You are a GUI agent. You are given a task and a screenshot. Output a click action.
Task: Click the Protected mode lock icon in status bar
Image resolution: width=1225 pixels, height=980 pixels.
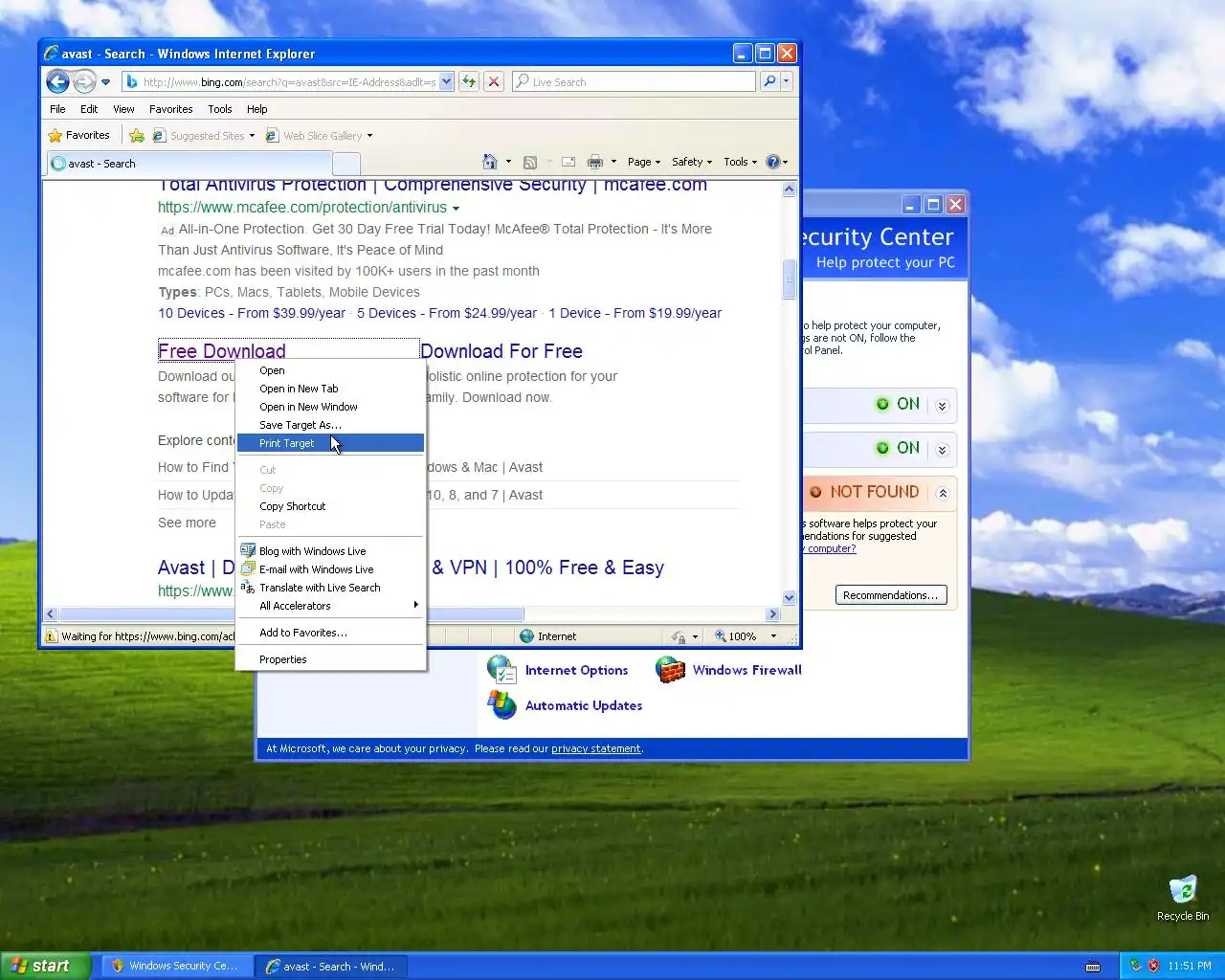pos(679,636)
